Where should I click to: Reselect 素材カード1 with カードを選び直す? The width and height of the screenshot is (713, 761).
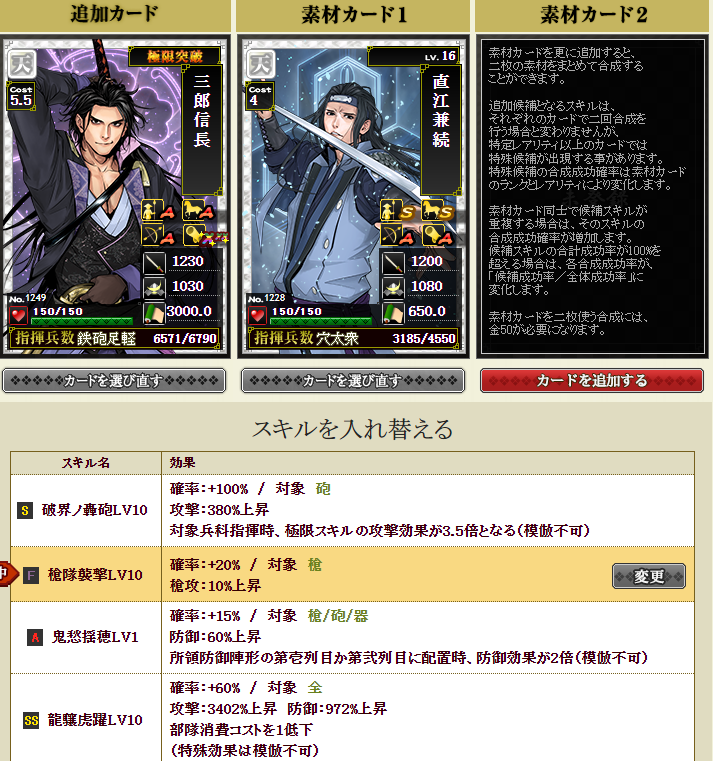(x=353, y=380)
